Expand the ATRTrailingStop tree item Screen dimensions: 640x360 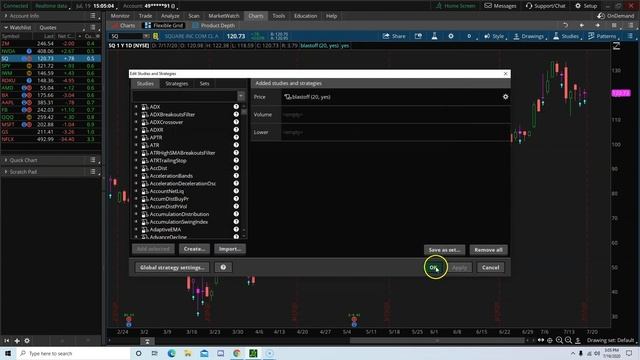pos(136,160)
